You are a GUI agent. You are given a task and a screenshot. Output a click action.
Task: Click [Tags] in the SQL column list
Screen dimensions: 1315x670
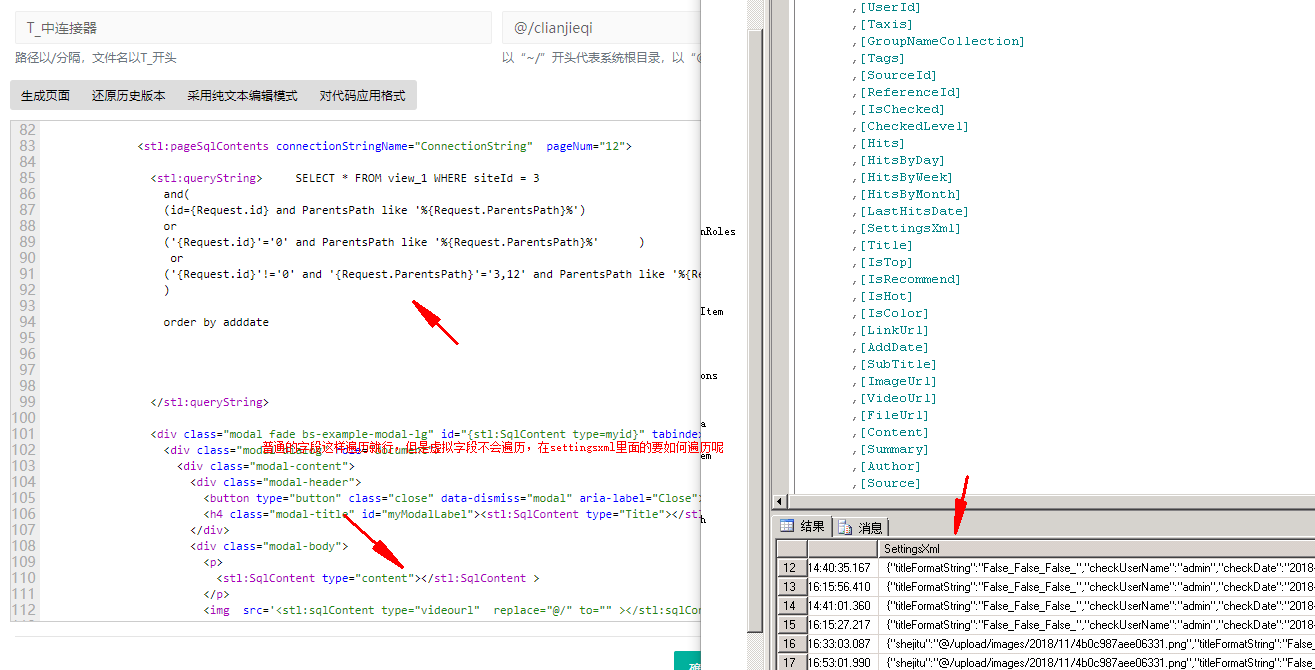point(882,58)
